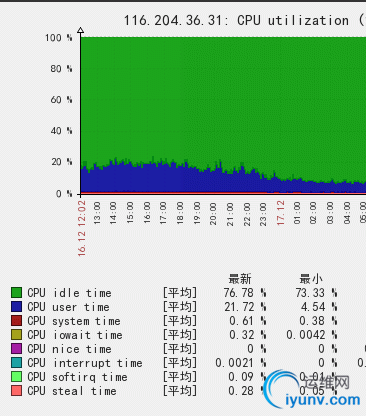366x416 pixels.
Task: Click the latest user value 21.72 %
Action: click(x=245, y=307)
